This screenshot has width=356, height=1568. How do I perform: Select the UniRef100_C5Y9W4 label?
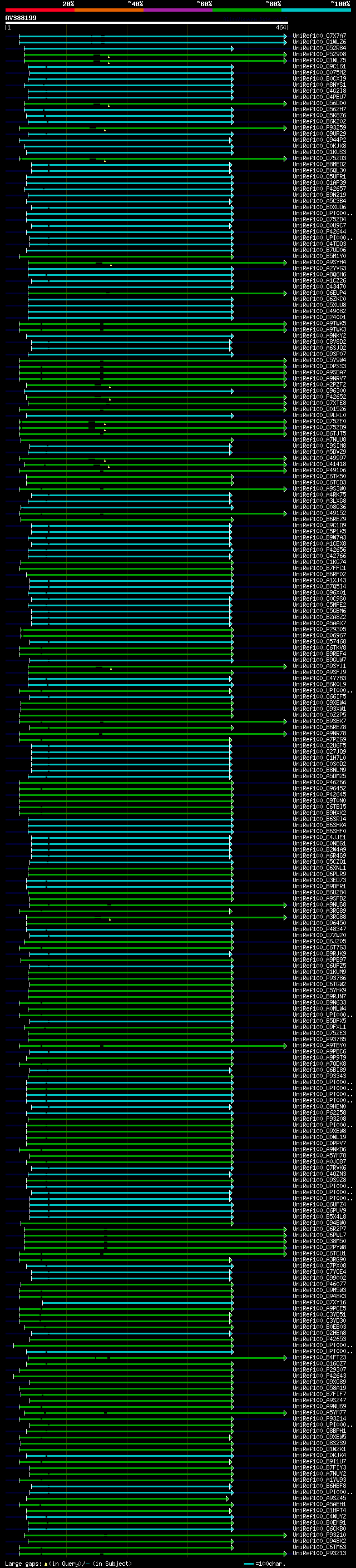click(319, 360)
